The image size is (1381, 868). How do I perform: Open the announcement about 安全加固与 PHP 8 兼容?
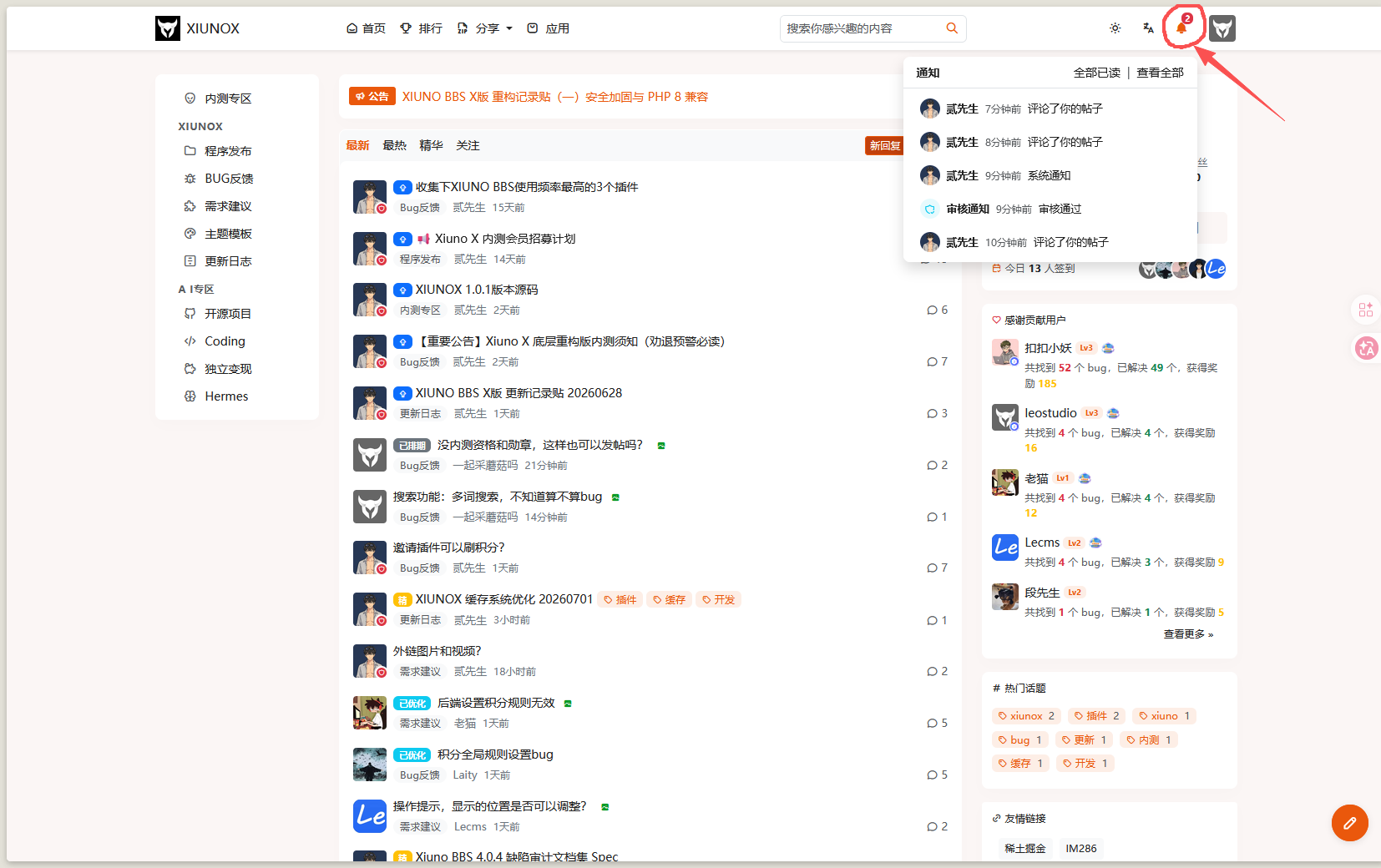[x=555, y=97]
